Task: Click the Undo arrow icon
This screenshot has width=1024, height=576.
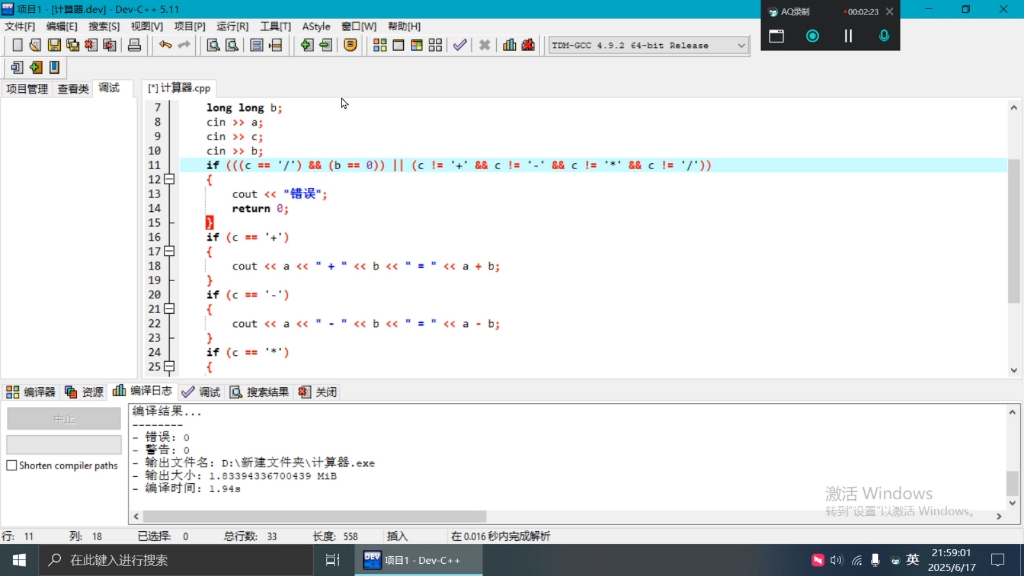Action: [x=165, y=45]
